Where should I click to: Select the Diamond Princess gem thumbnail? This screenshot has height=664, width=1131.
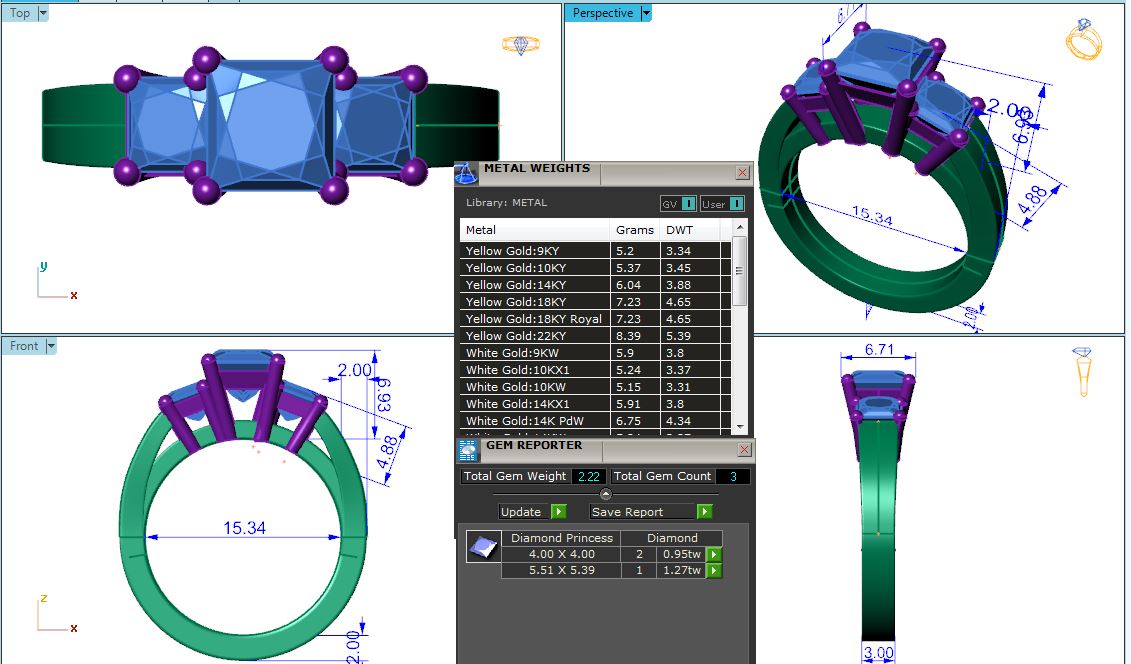pyautogui.click(x=482, y=547)
